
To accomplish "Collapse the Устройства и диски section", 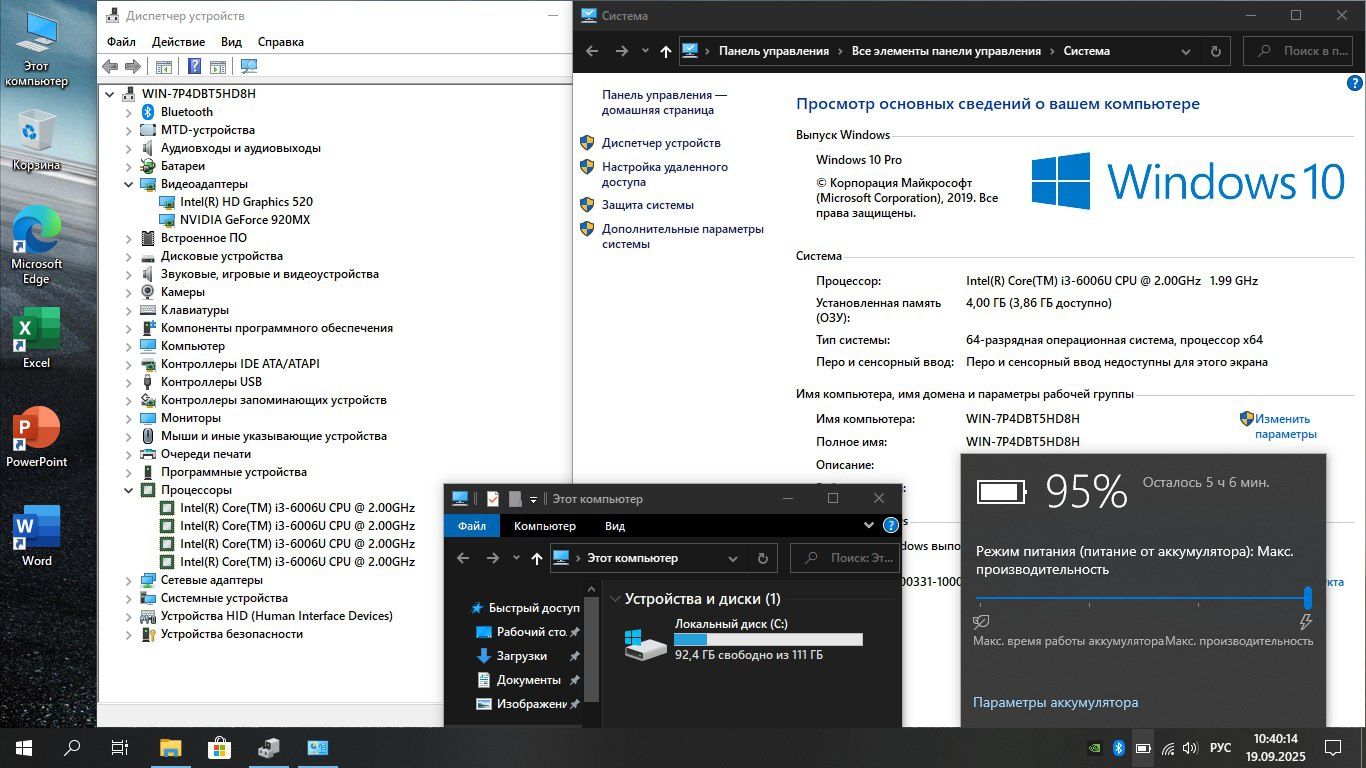I will point(614,599).
